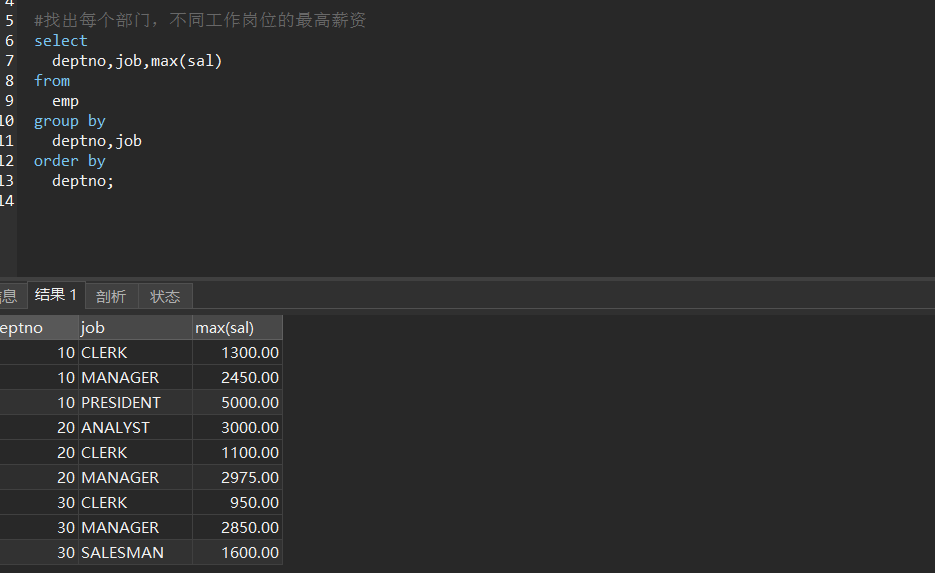The height and width of the screenshot is (573, 935).
Task: Switch to the 剖析 tab
Action: pos(112,296)
